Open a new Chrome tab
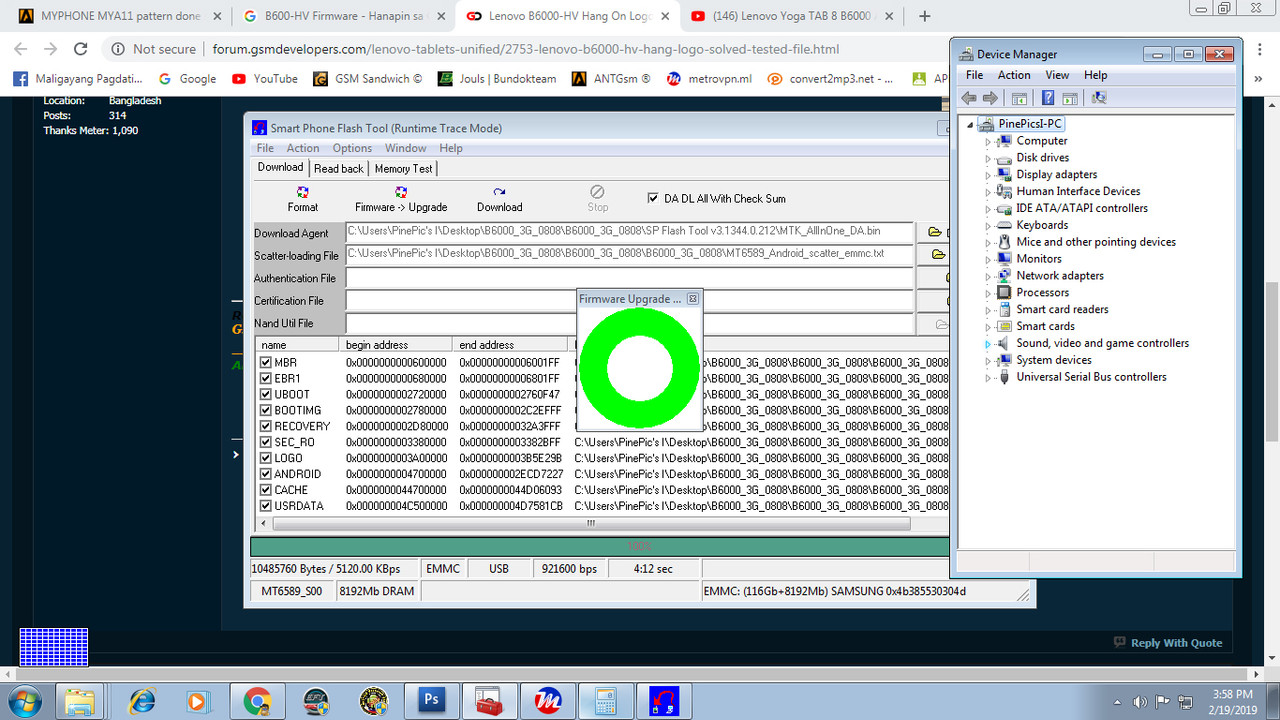Viewport: 1280px width, 720px height. [x=925, y=16]
